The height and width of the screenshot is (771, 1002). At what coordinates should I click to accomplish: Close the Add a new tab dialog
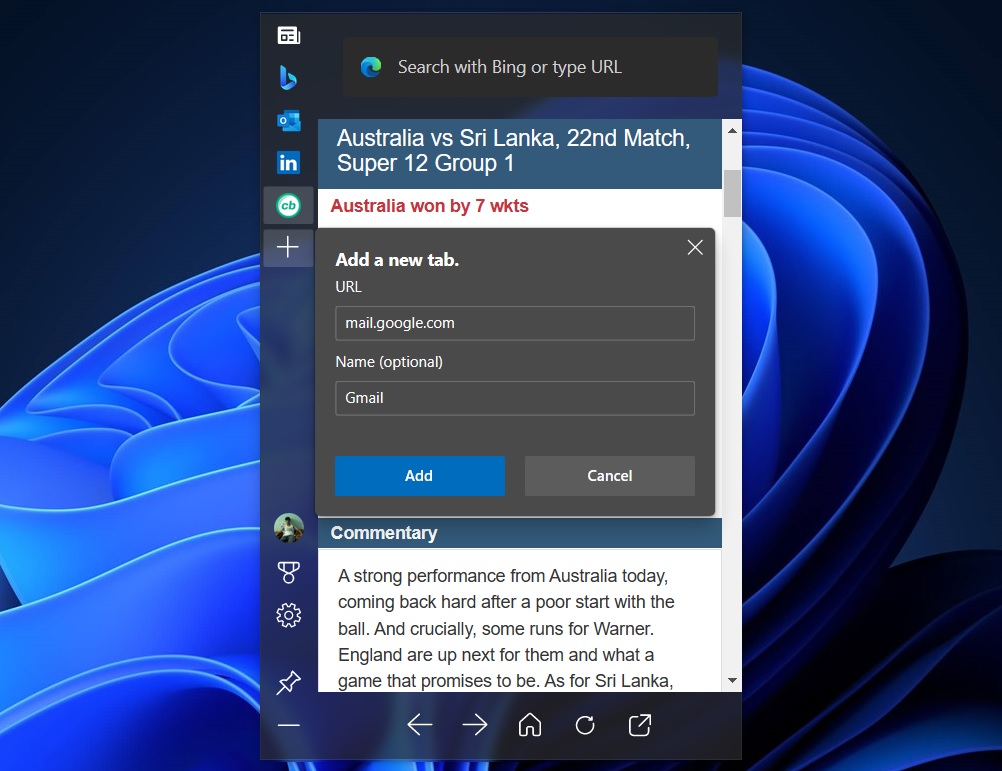[x=695, y=247]
